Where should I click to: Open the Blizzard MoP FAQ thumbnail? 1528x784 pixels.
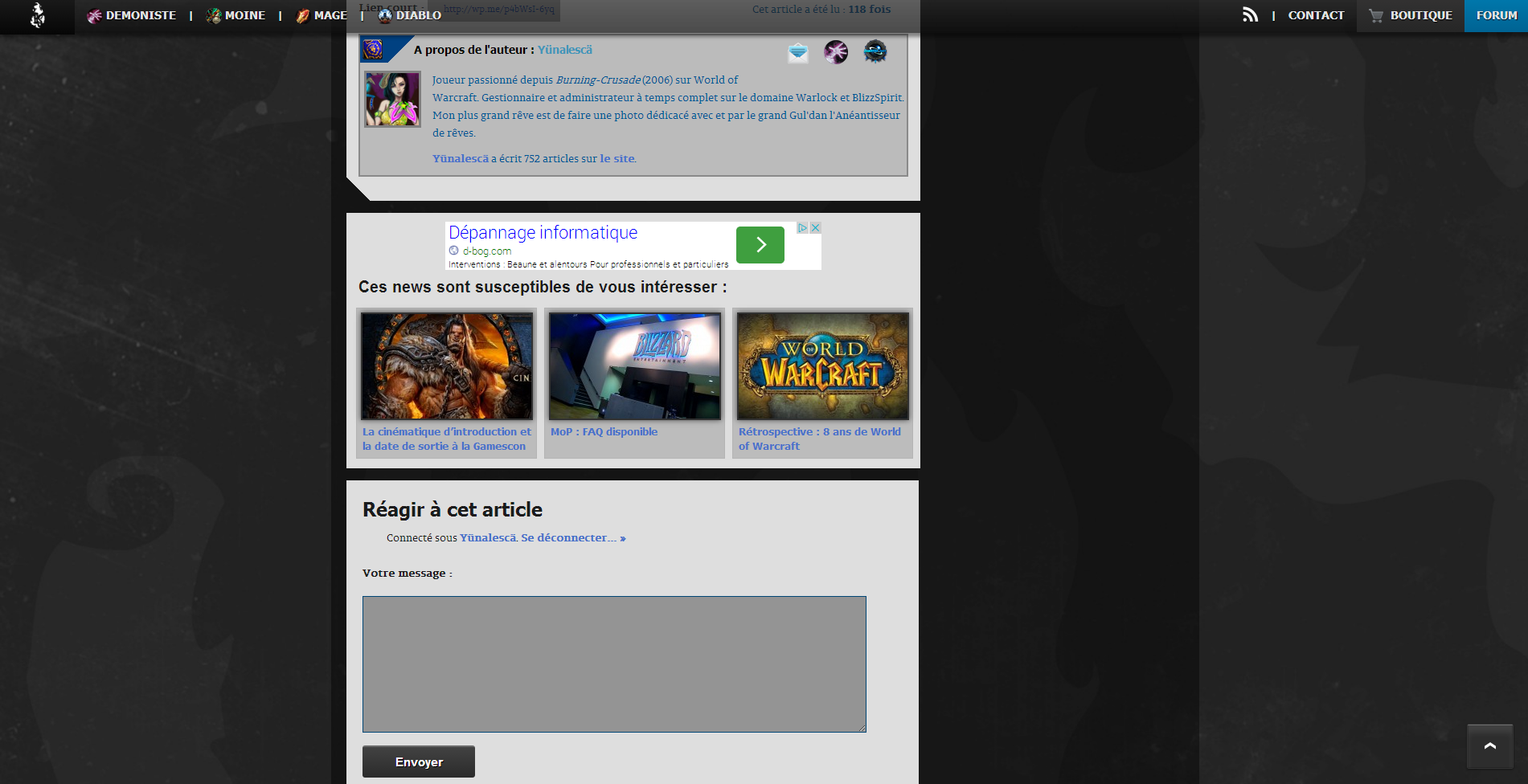click(x=634, y=366)
